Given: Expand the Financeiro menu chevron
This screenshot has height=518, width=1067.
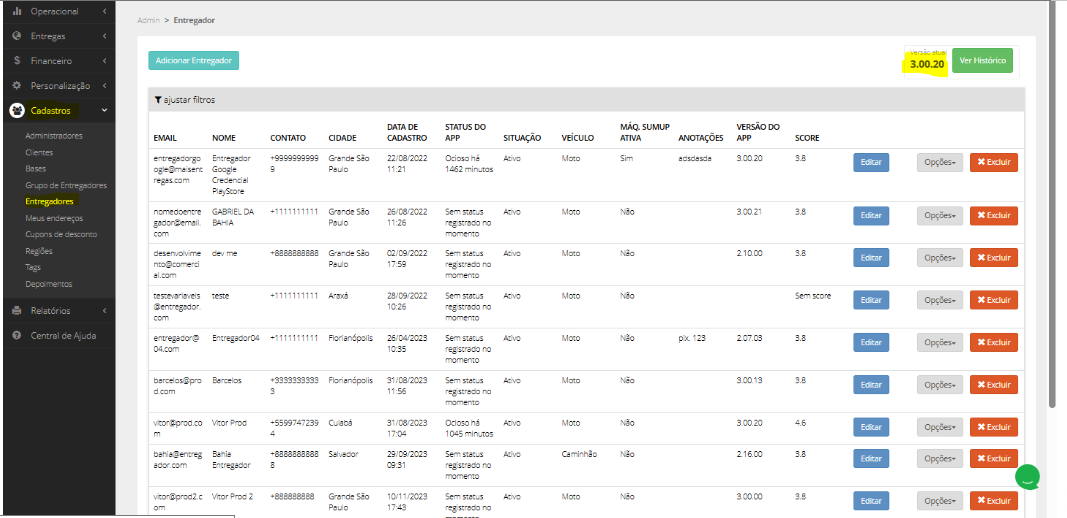Looking at the screenshot, I should pyautogui.click(x=104, y=61).
